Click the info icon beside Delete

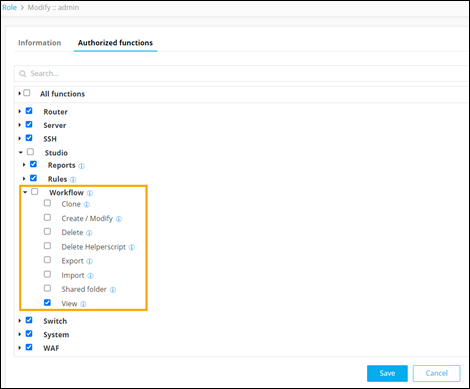coord(89,233)
